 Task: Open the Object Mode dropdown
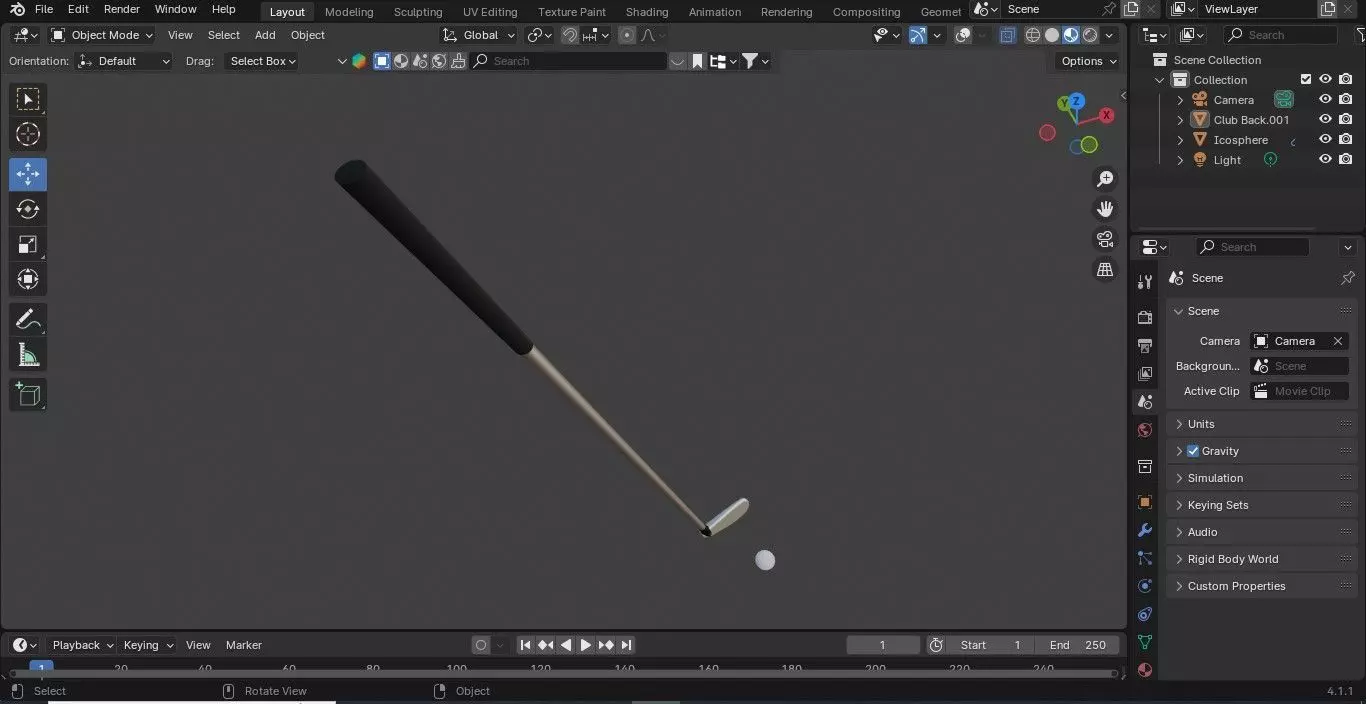pyautogui.click(x=102, y=35)
